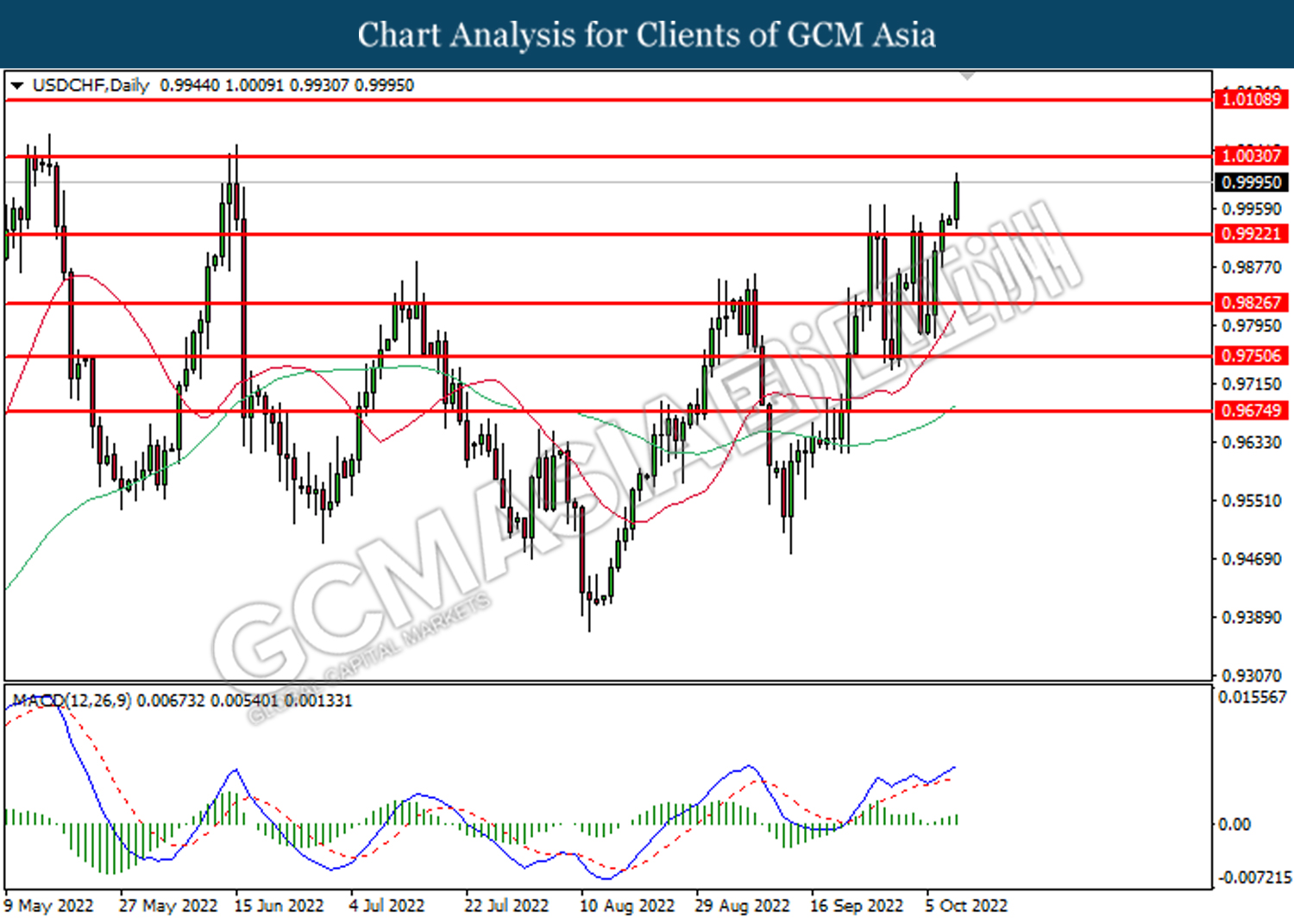Click the 0.93890 price axis value

click(x=1252, y=618)
